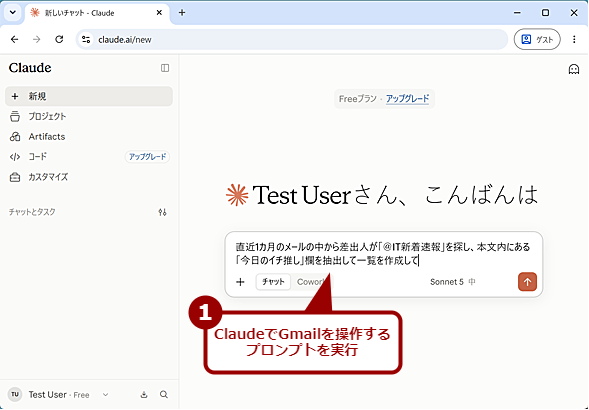Viewport: 589px width, 410px height.
Task: Click the plus attachment icon in prompt box
Action: [x=240, y=282]
